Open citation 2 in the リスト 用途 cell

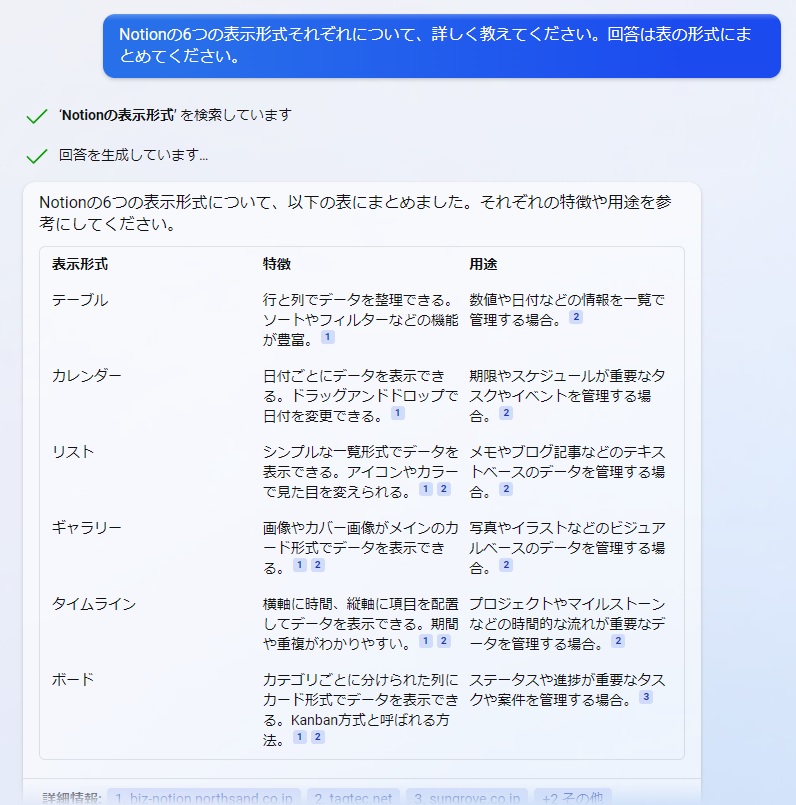tap(506, 489)
